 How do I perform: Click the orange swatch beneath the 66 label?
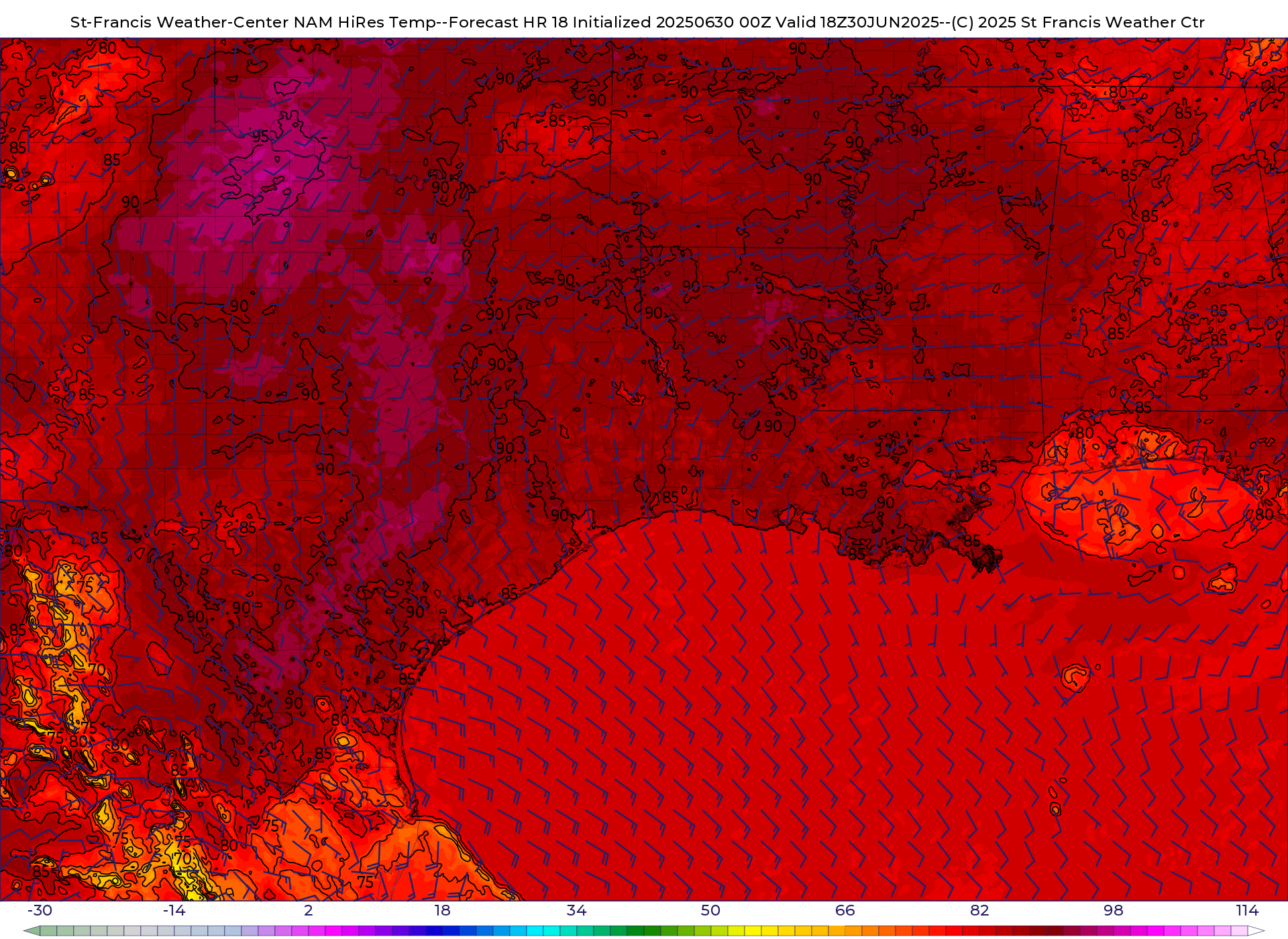tap(853, 931)
